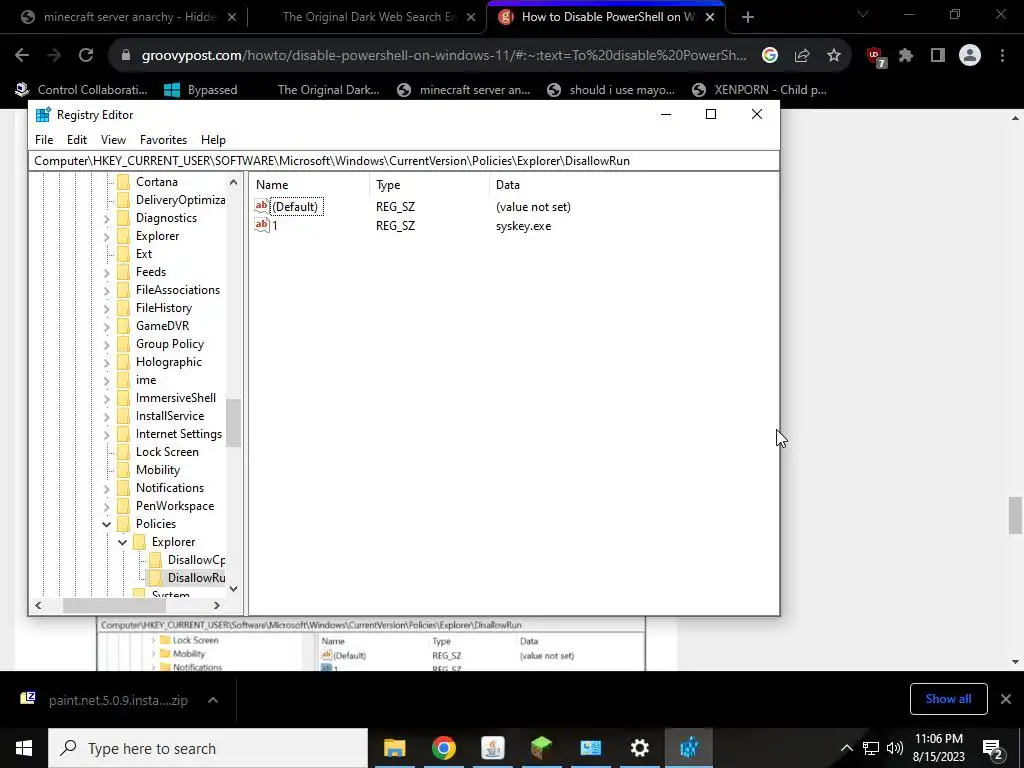Open the volume control in the system tray
Viewport: 1024px width, 768px height.
tap(895, 748)
